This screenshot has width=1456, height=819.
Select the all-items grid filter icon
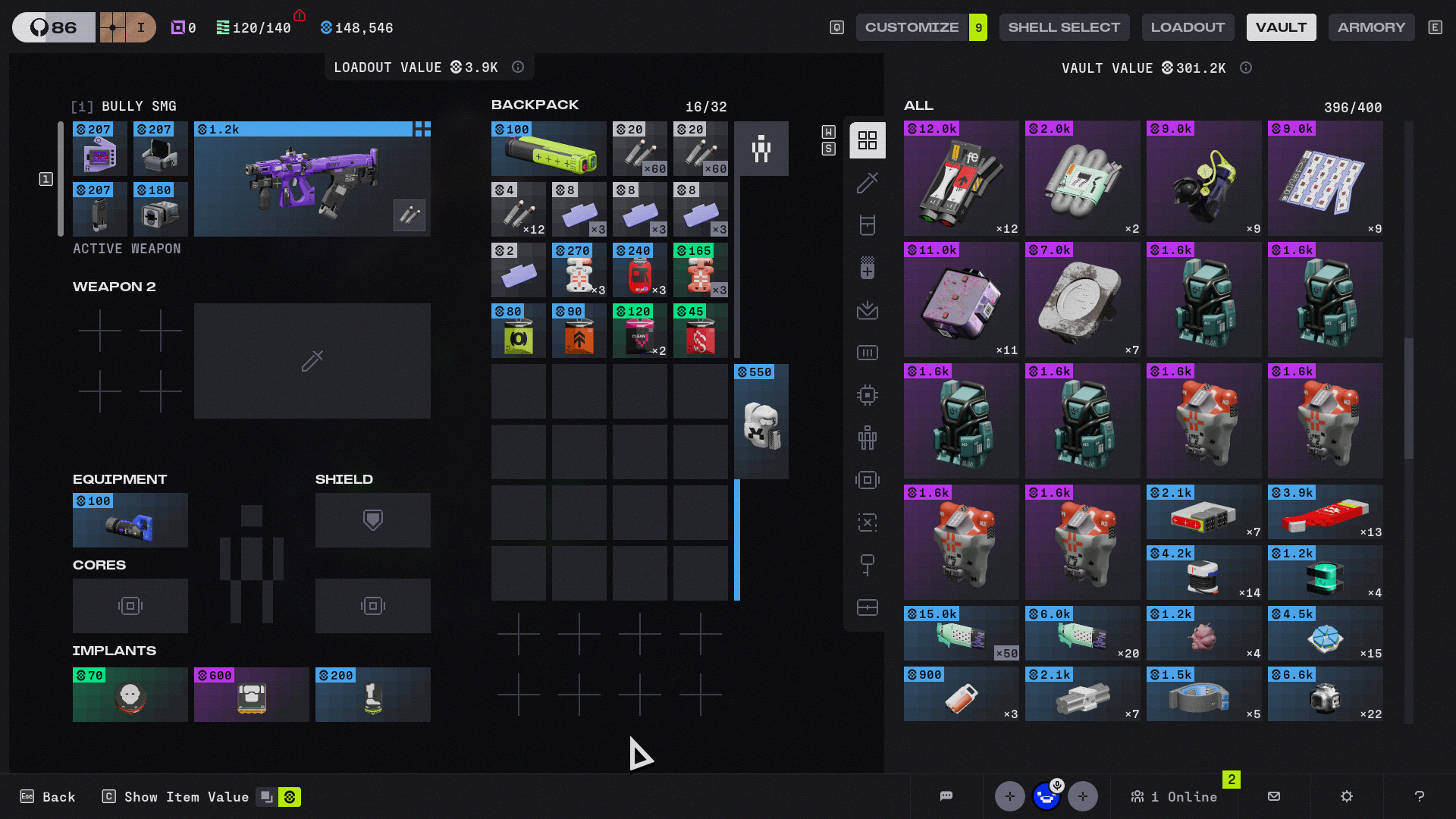tap(868, 140)
